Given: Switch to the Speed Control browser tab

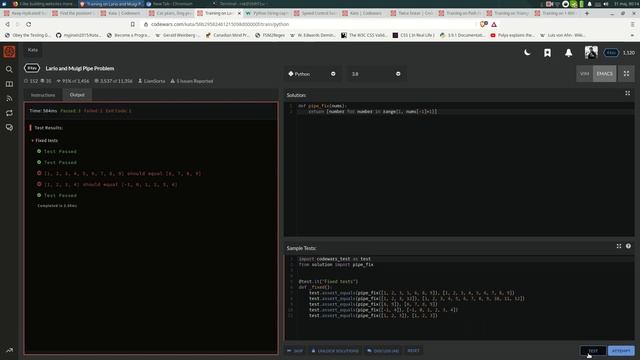Looking at the screenshot, I should click(316, 13).
